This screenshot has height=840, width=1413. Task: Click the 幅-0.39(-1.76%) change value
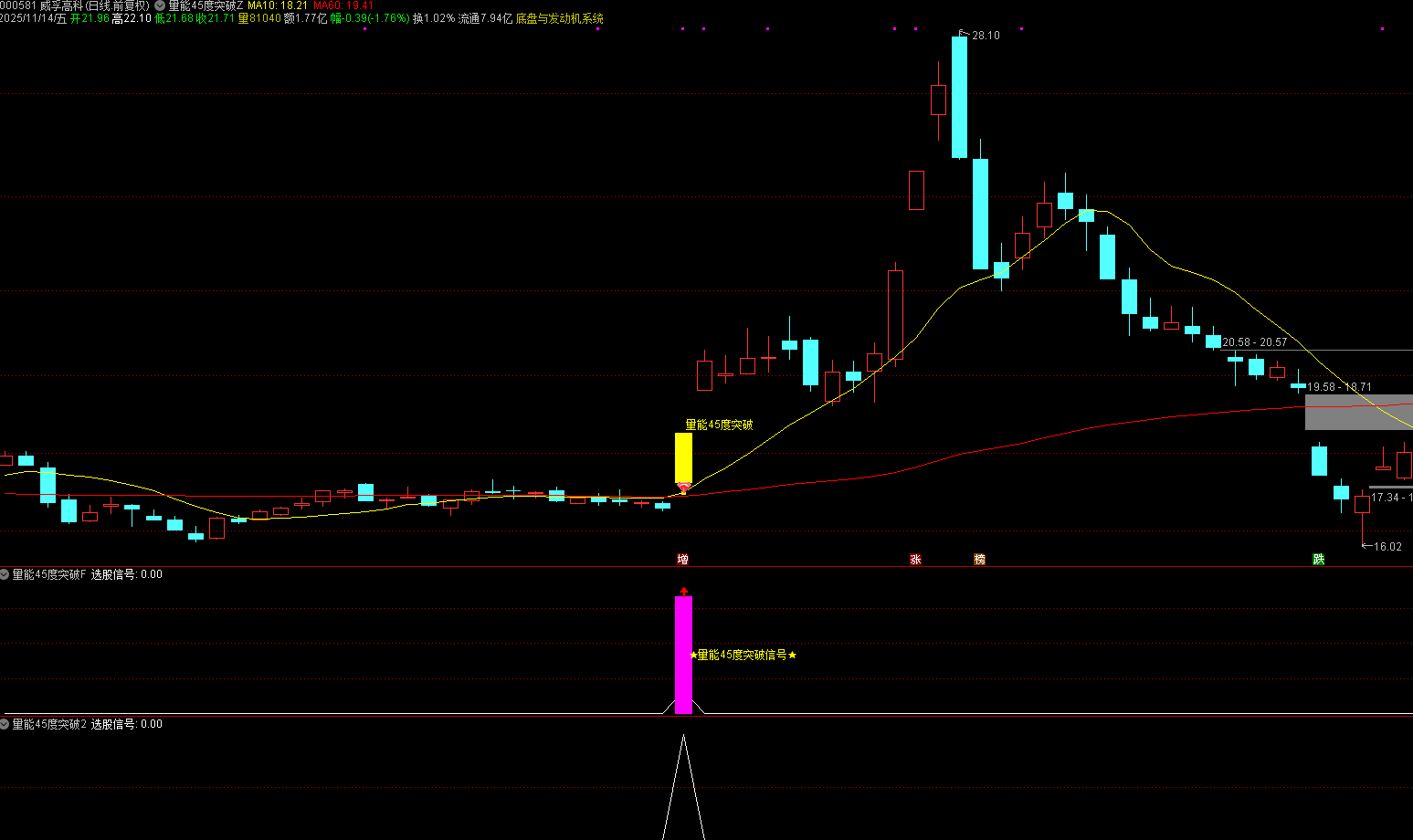370,18
